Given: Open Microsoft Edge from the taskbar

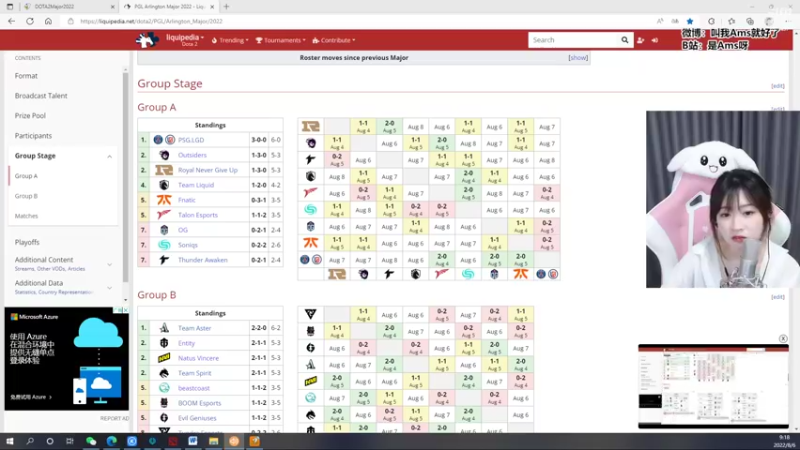Looking at the screenshot, I should coord(111,441).
